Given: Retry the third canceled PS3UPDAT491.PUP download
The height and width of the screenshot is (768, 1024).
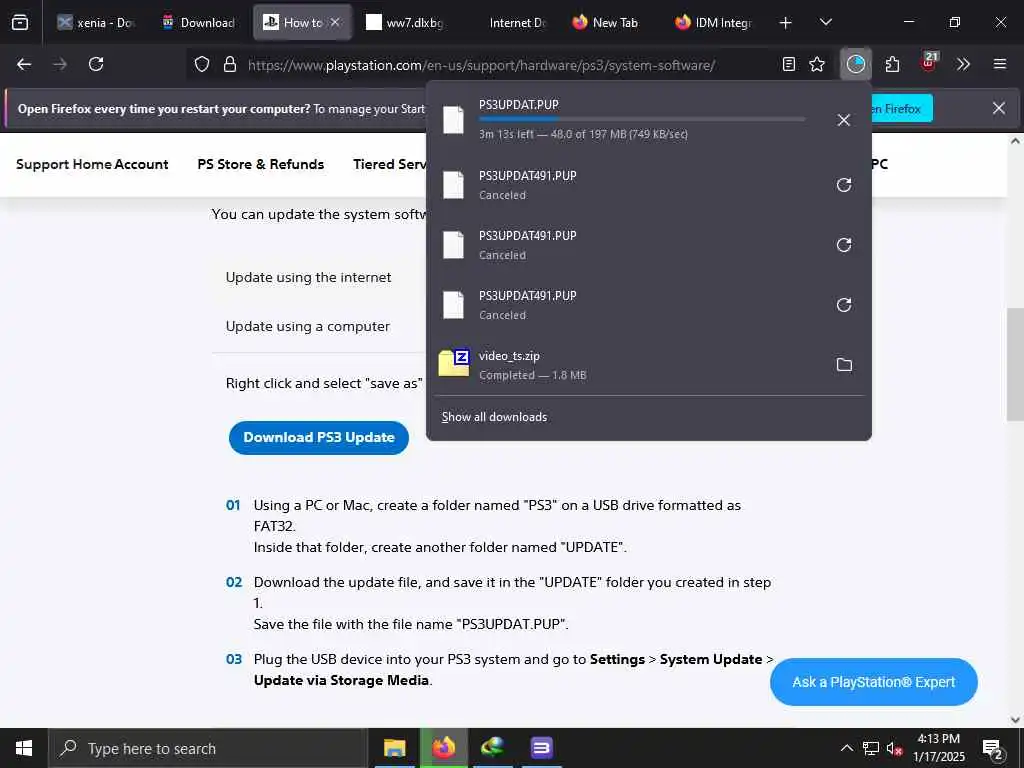Looking at the screenshot, I should [x=844, y=305].
